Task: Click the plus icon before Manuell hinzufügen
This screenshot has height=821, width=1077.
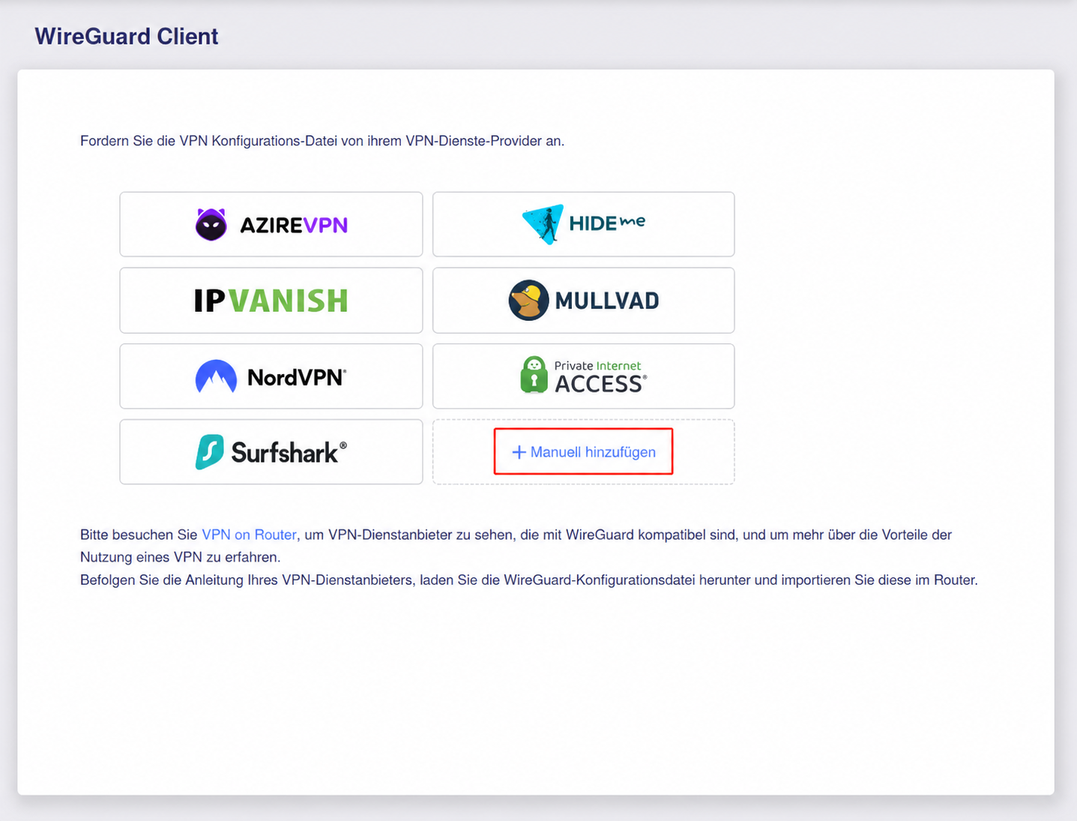Action: [519, 452]
